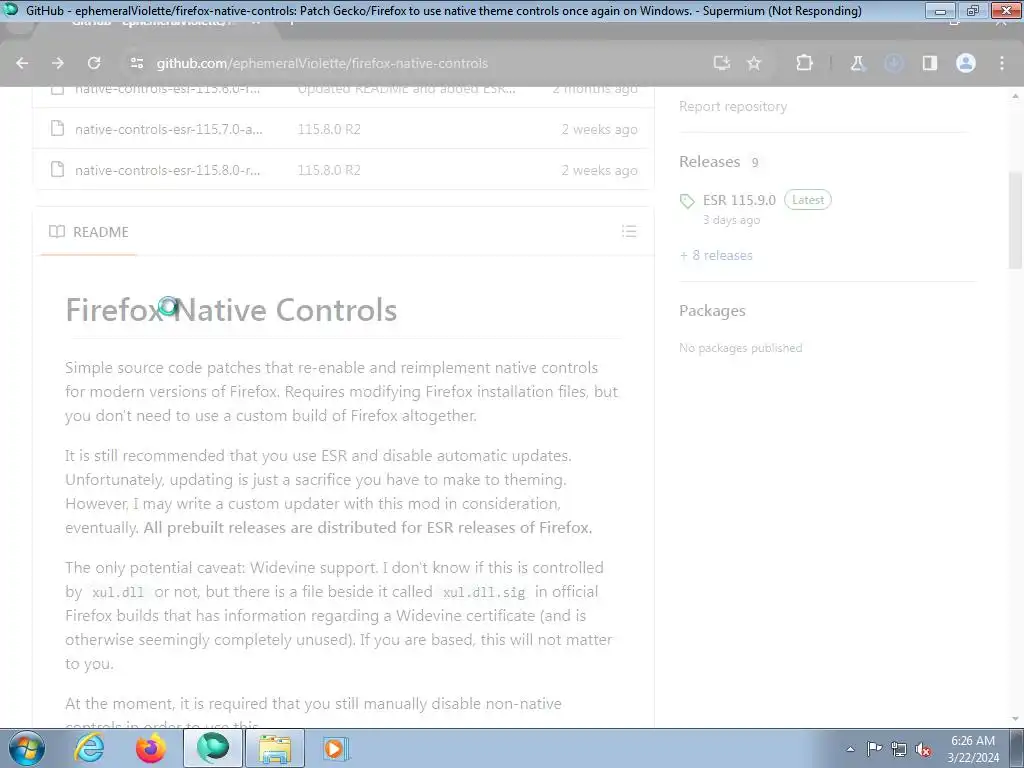The height and width of the screenshot is (768, 1024).
Task: Install page as app icon in address bar
Action: (722, 63)
